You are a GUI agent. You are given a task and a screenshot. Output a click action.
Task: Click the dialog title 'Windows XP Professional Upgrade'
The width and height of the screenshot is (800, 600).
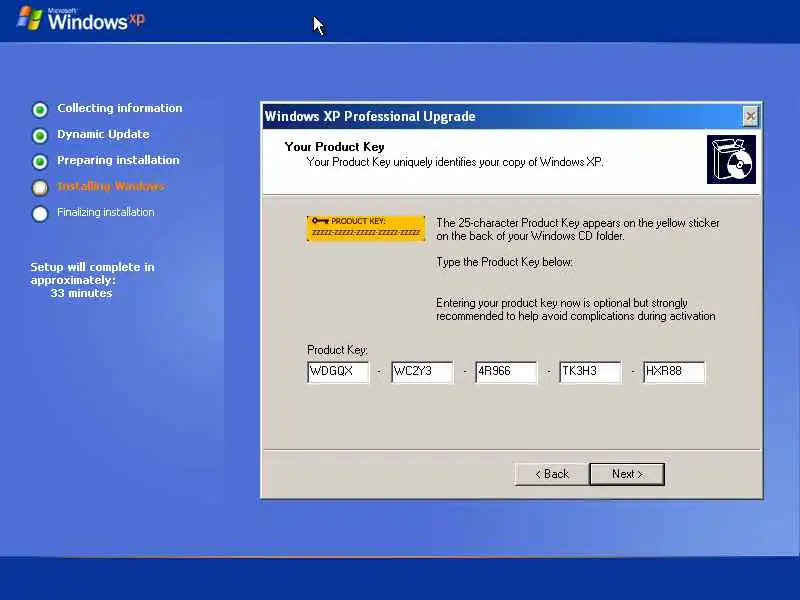tap(370, 116)
